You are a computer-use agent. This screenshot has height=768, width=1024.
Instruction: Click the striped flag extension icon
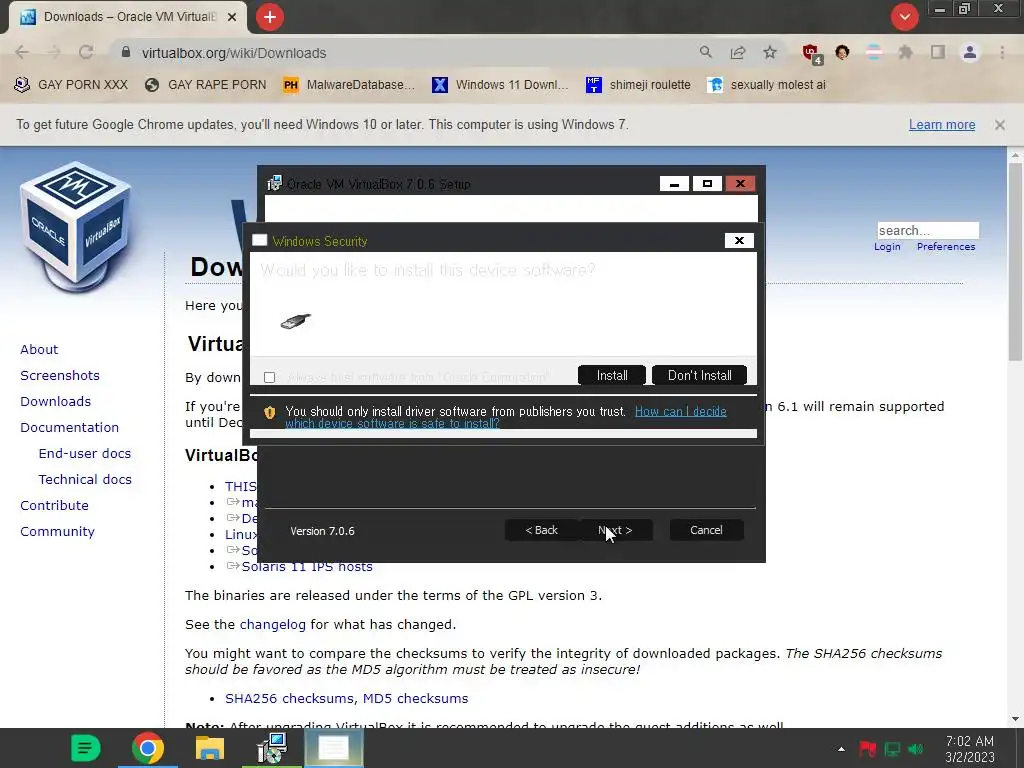coord(874,52)
